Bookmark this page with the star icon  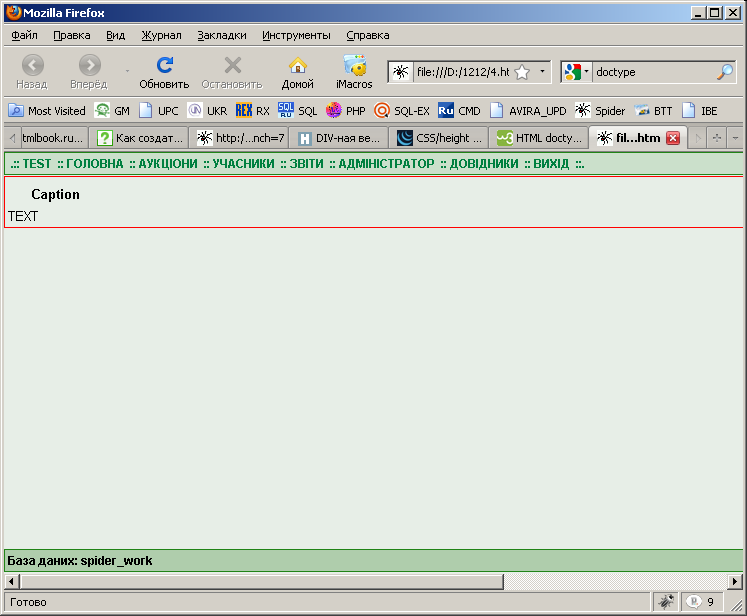522,72
